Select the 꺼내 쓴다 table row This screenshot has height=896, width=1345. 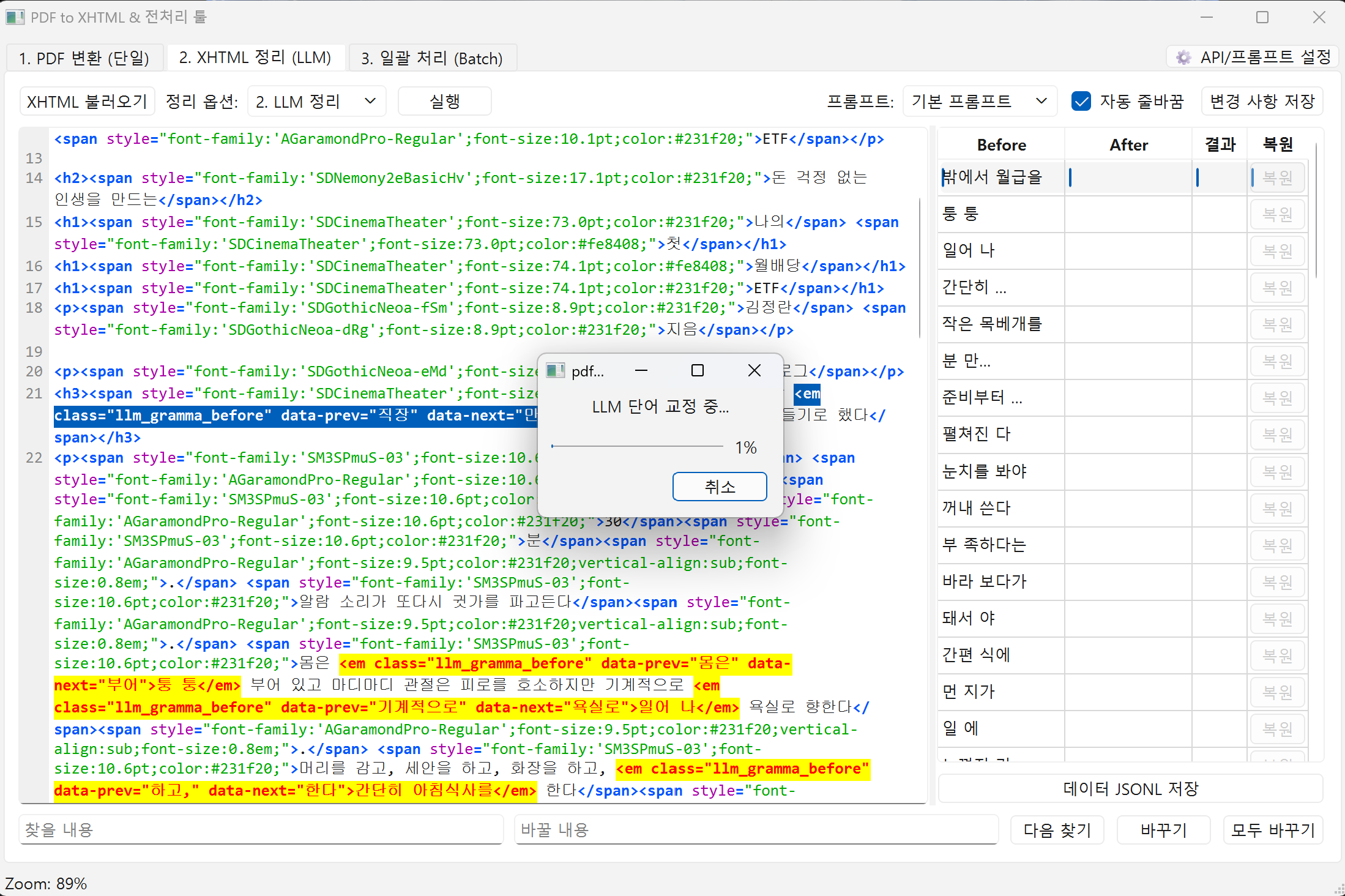coord(1123,508)
